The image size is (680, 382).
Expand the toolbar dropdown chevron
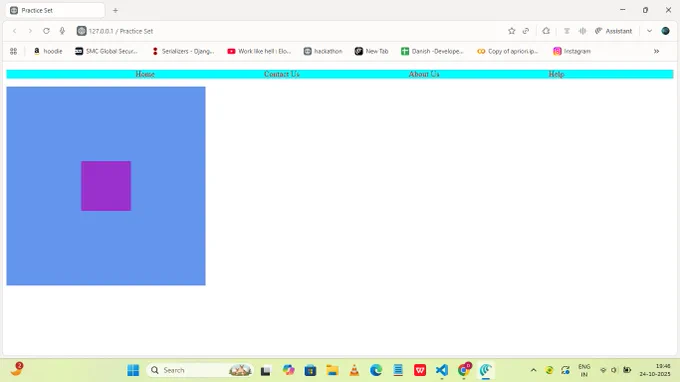[x=649, y=31]
